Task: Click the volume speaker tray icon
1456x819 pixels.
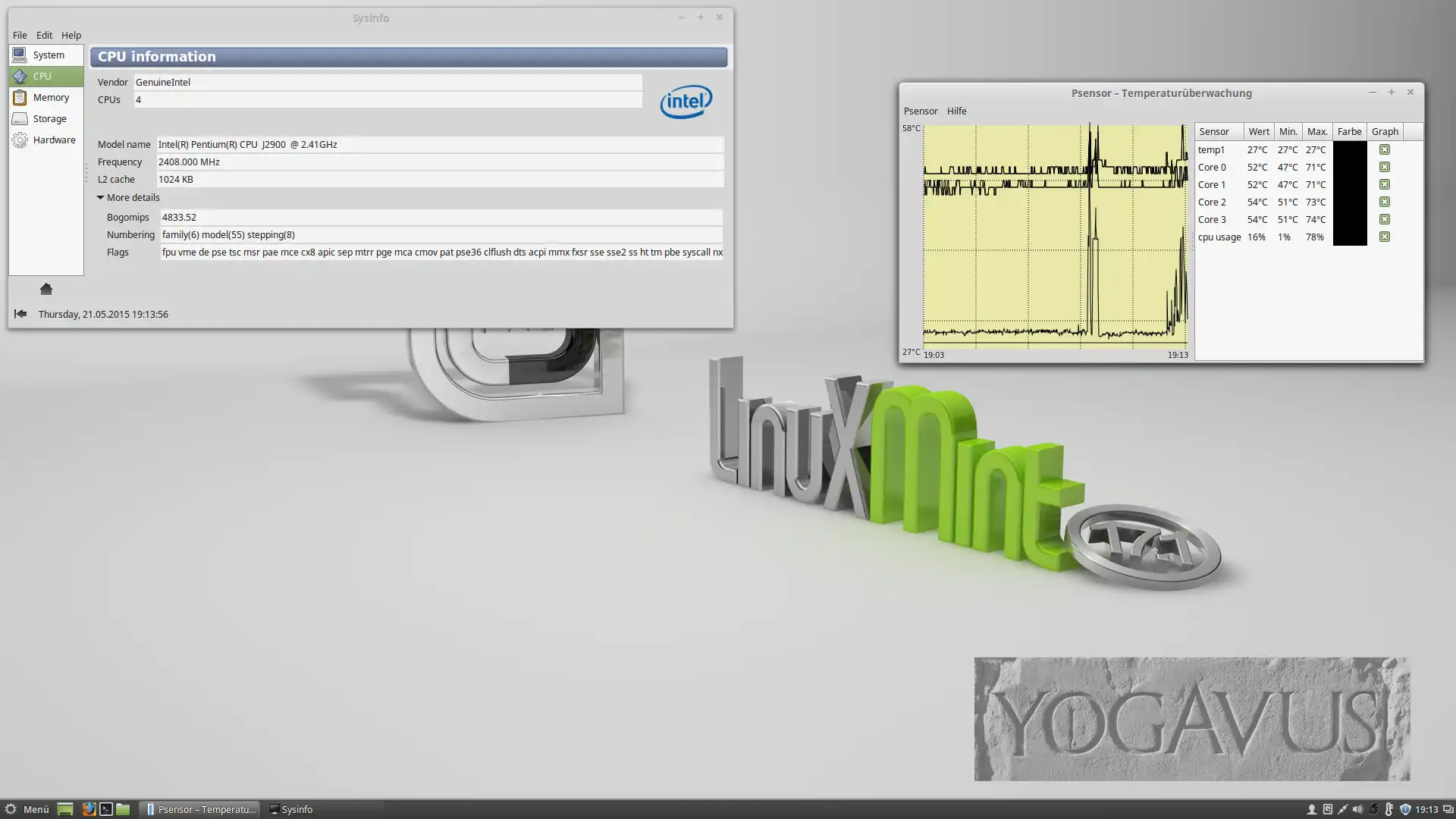Action: pyautogui.click(x=1357, y=809)
